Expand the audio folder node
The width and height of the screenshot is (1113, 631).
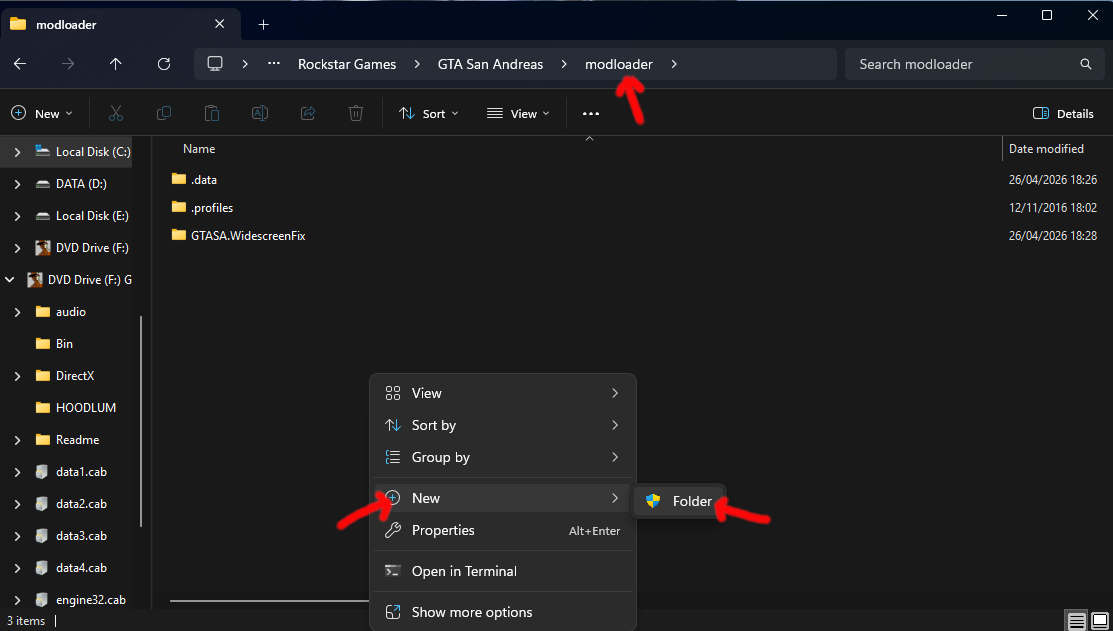18,312
